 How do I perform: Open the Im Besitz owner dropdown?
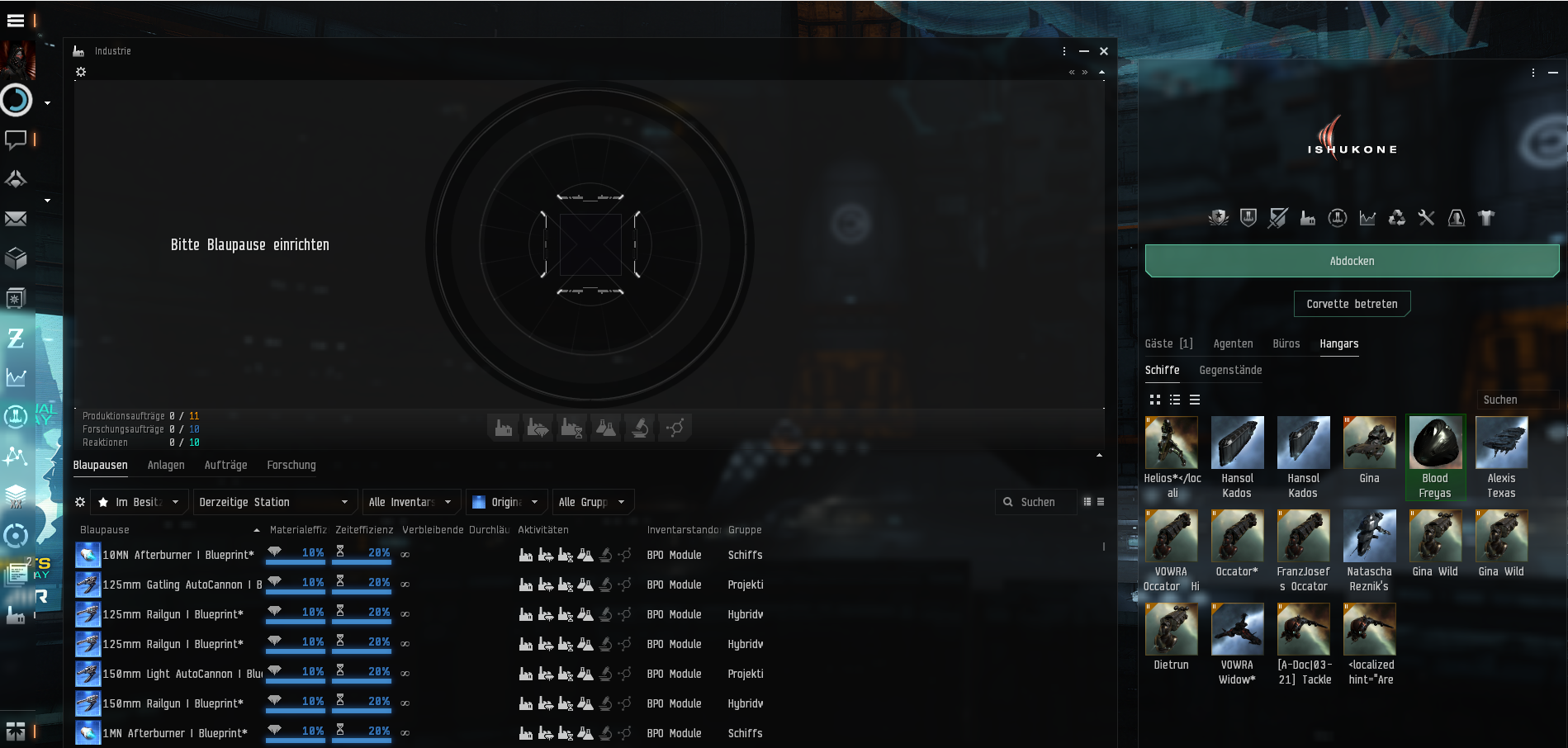[x=140, y=502]
